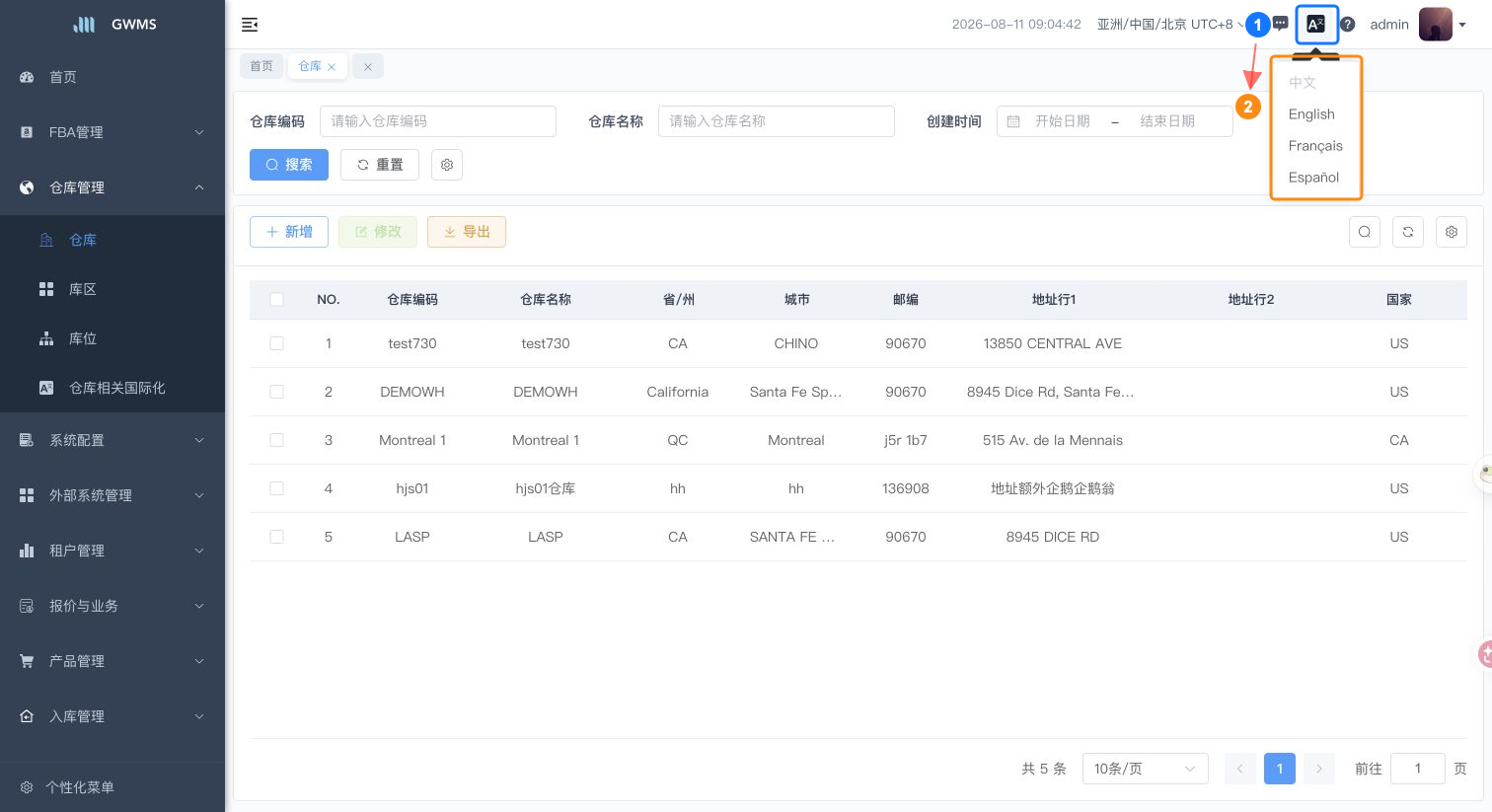Open the 仓库 sidebar submenu item
This screenshot has height=812, width=1492.
point(112,240)
